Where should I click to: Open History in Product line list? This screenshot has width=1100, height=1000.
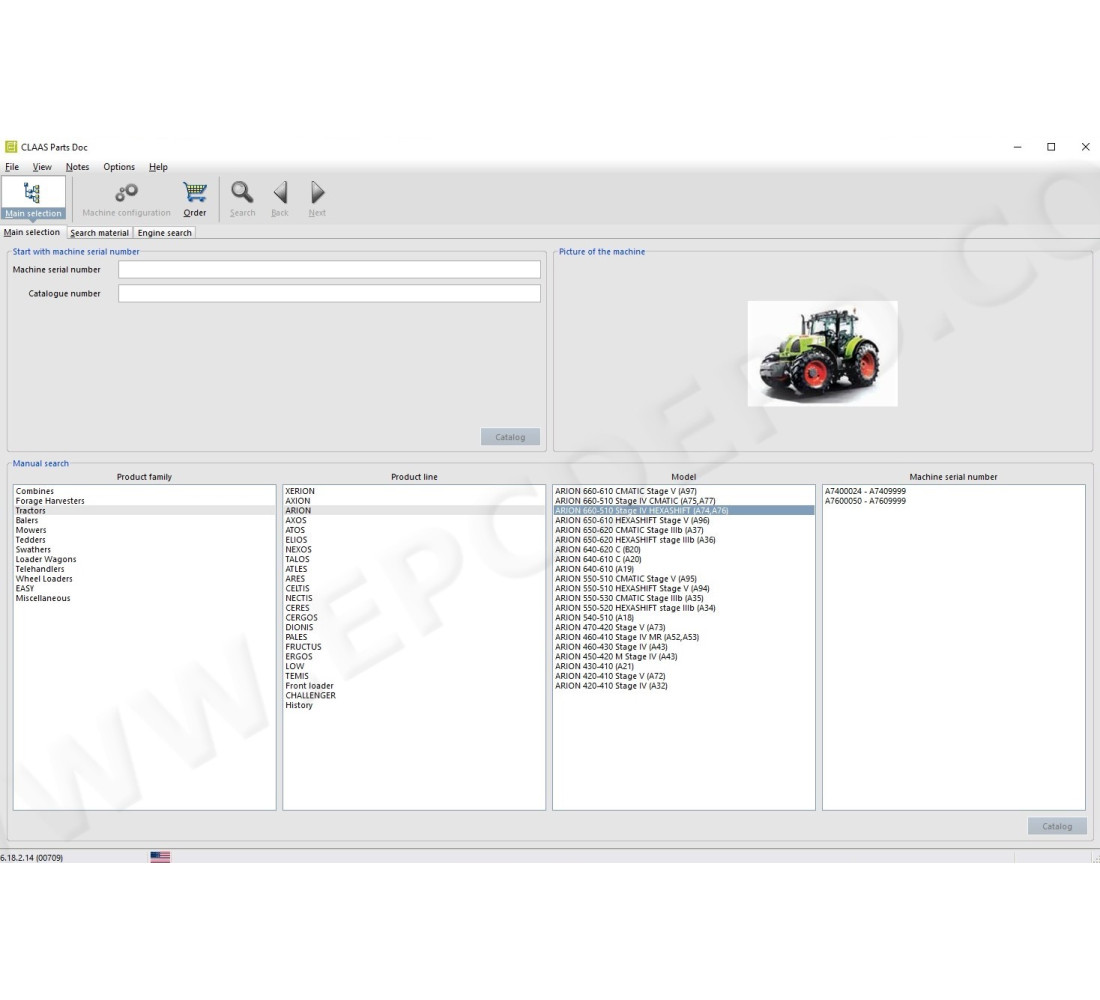coord(414,706)
